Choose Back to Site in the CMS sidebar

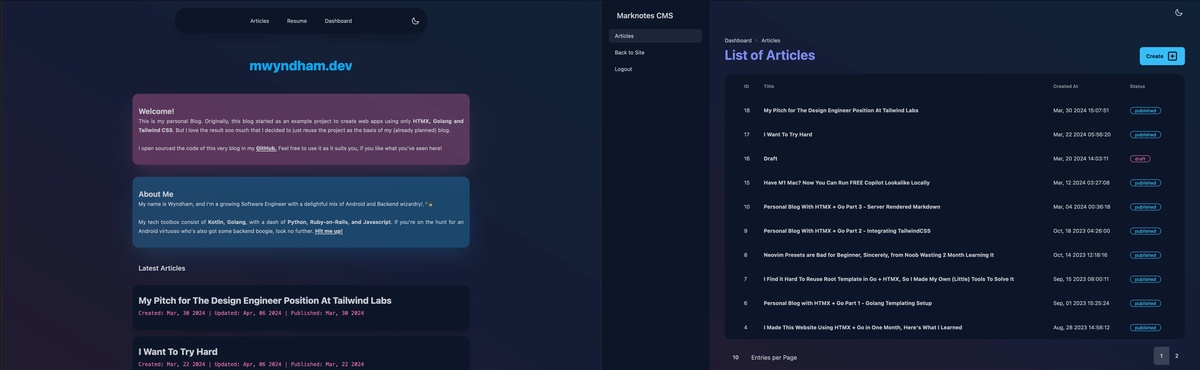click(655, 52)
